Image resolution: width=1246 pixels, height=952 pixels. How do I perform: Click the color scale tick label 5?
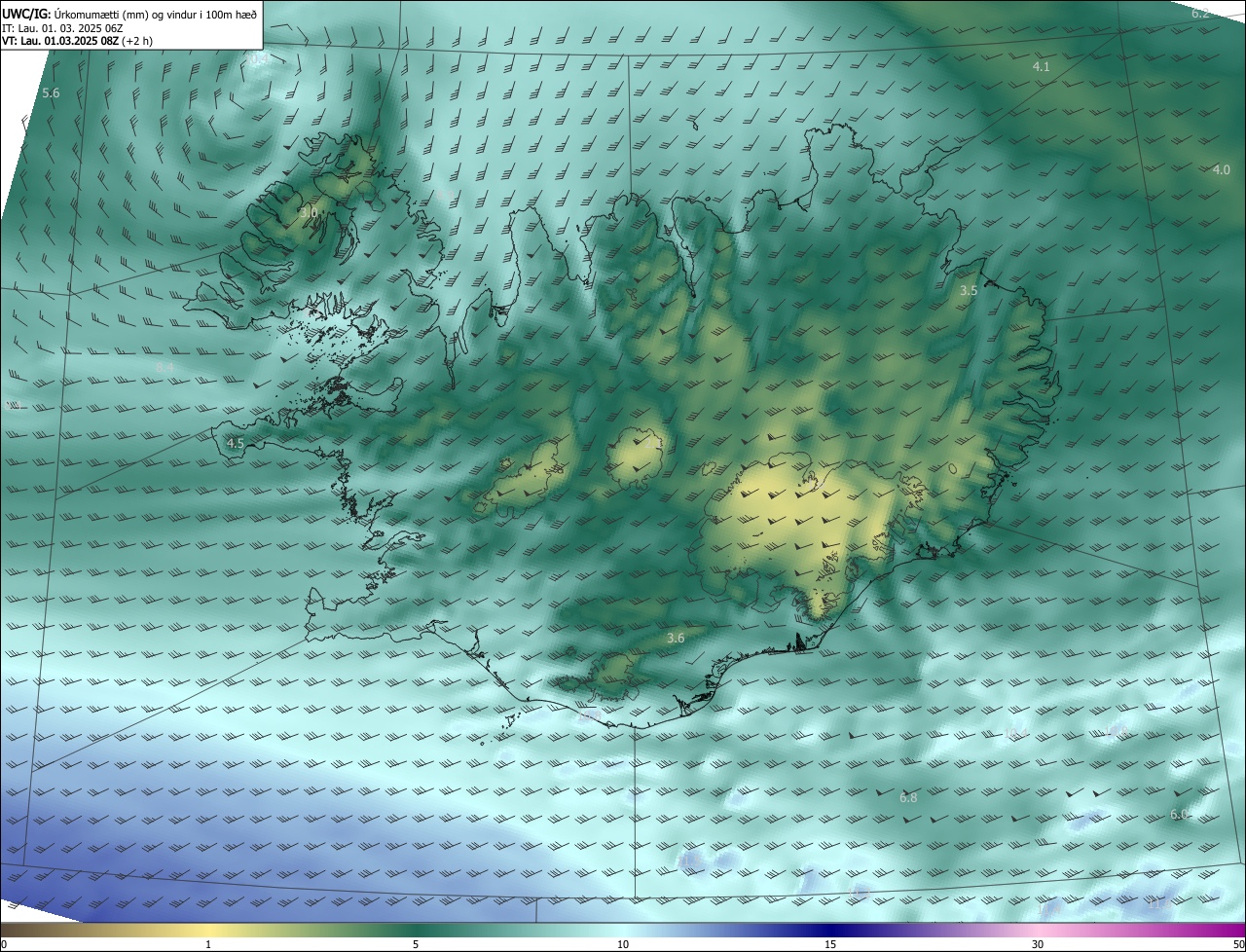click(416, 944)
